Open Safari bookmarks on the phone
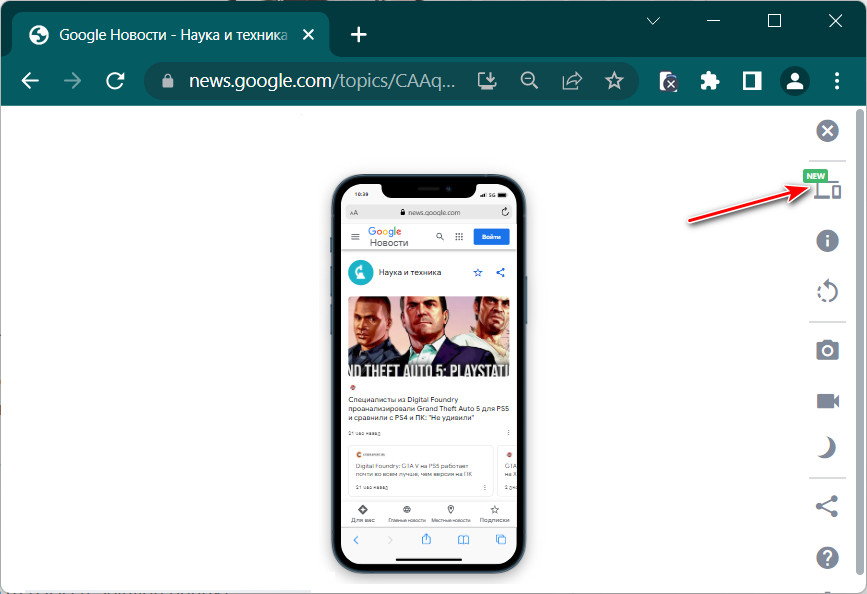867x594 pixels. pyautogui.click(x=463, y=540)
